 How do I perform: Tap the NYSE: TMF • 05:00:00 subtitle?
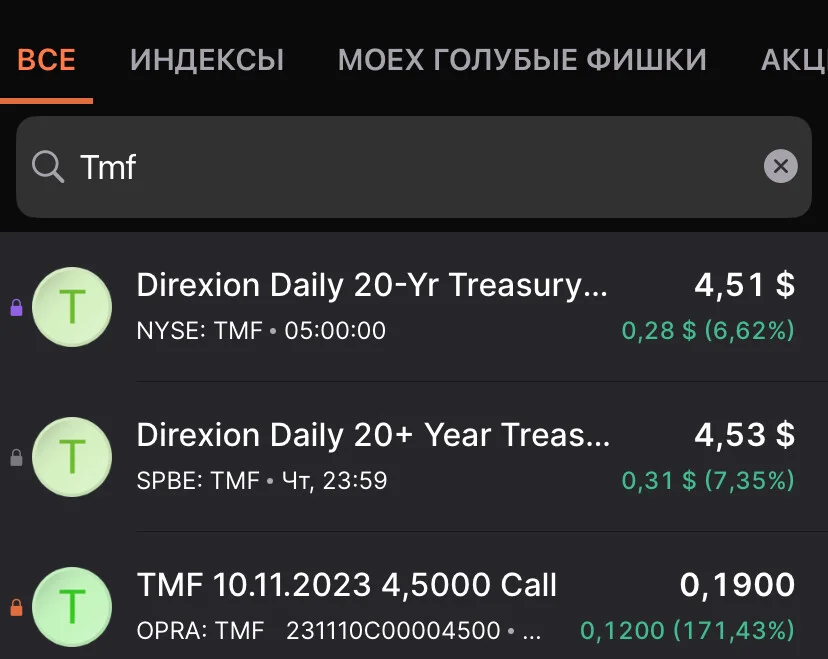point(261,331)
